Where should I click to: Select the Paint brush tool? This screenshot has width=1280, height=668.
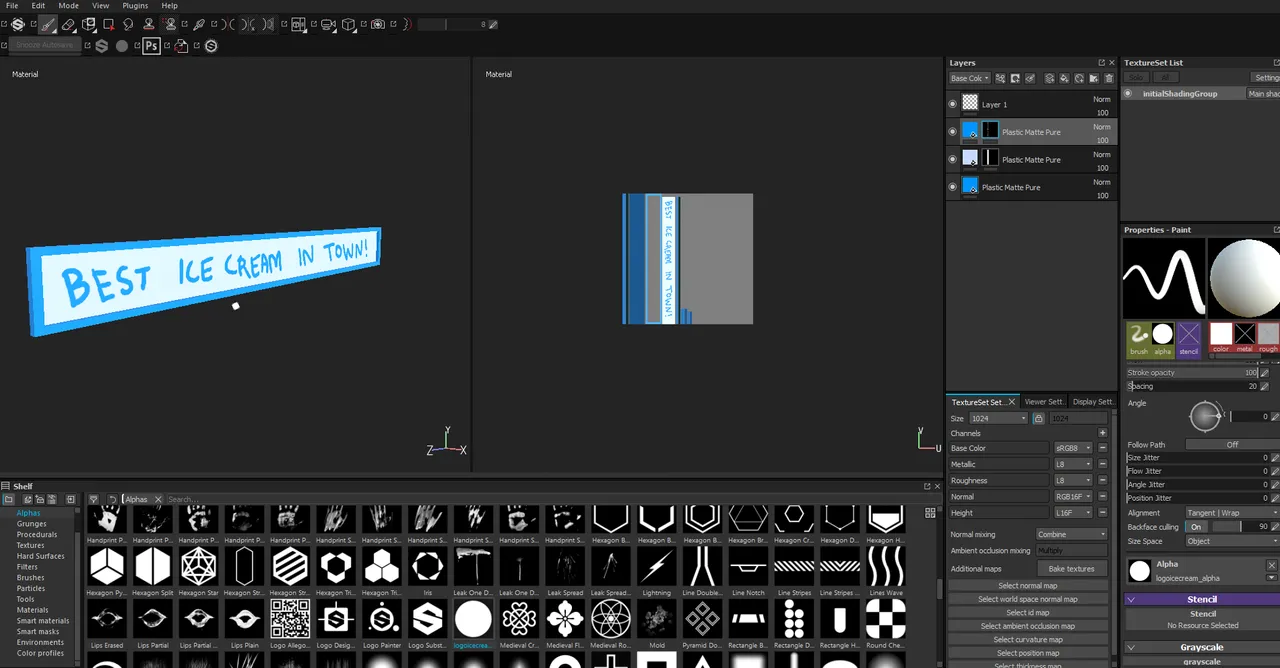(46, 25)
